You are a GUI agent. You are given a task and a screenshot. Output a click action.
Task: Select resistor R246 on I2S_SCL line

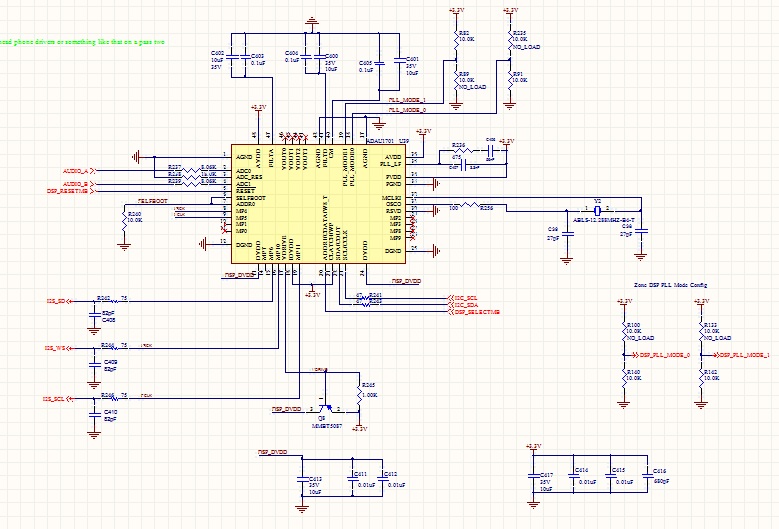[x=114, y=399]
